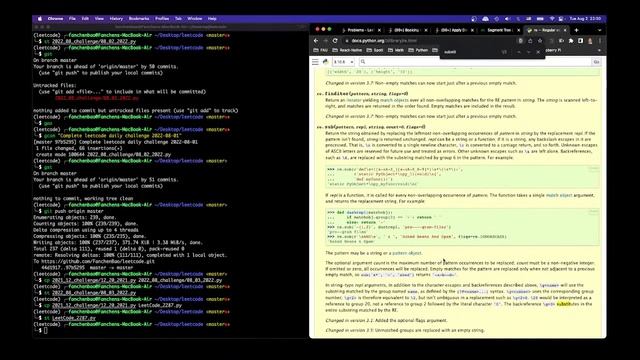Viewport: 640px width, 360px height.
Task: Click the Go search button
Action: 596,62
